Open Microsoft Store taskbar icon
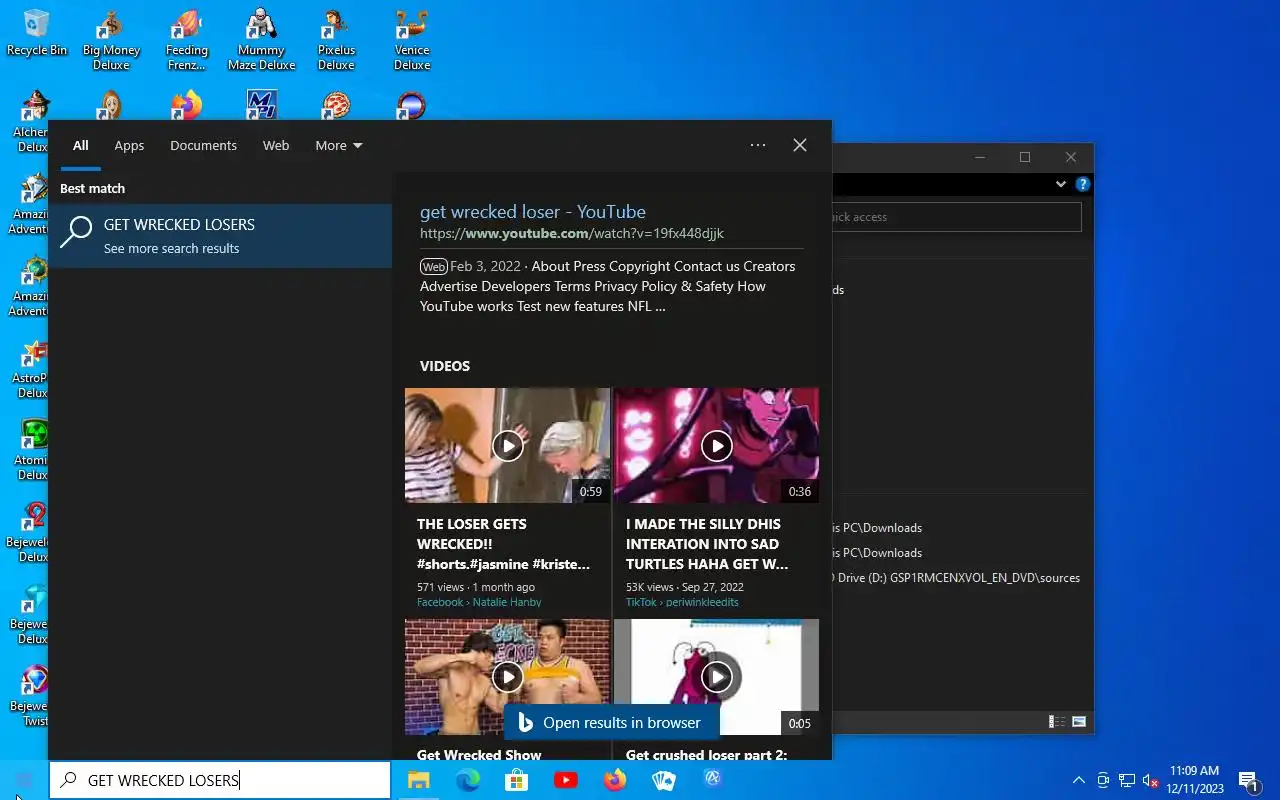The image size is (1280, 800). tap(516, 780)
